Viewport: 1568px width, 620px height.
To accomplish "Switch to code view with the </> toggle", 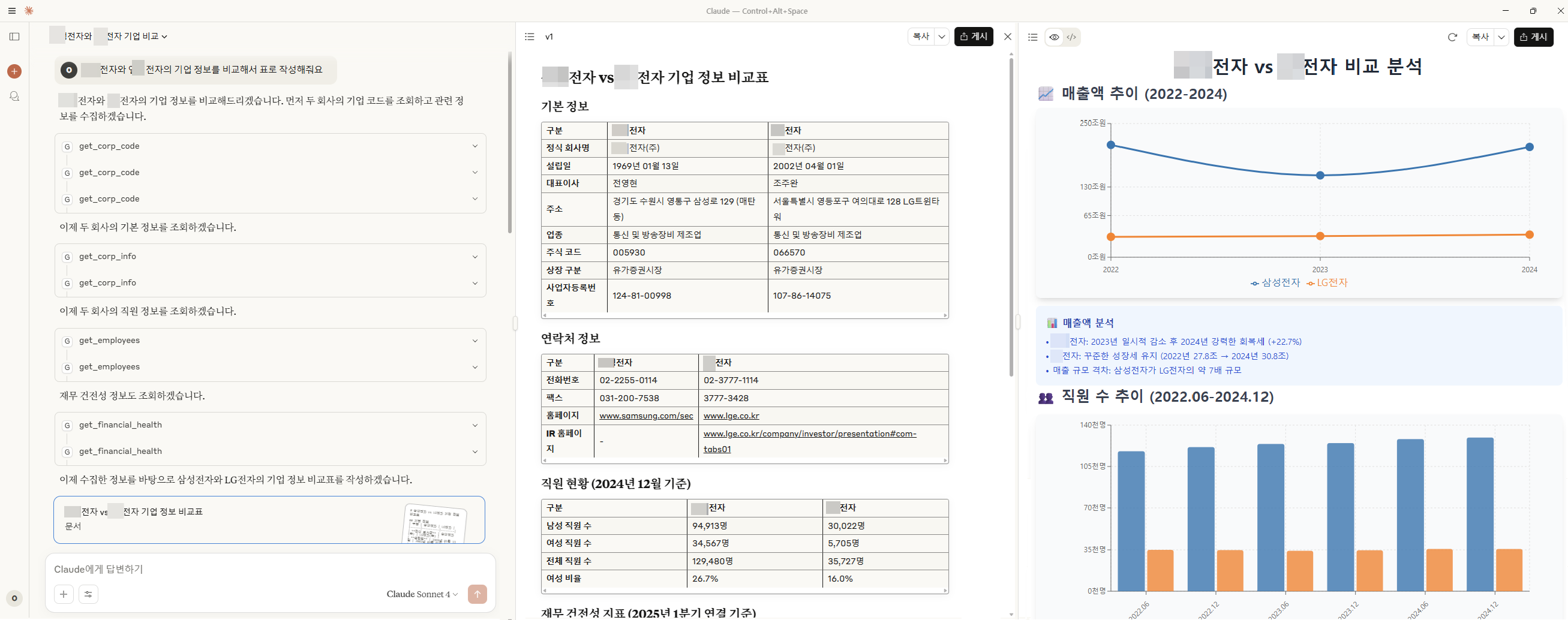I will (x=1072, y=37).
